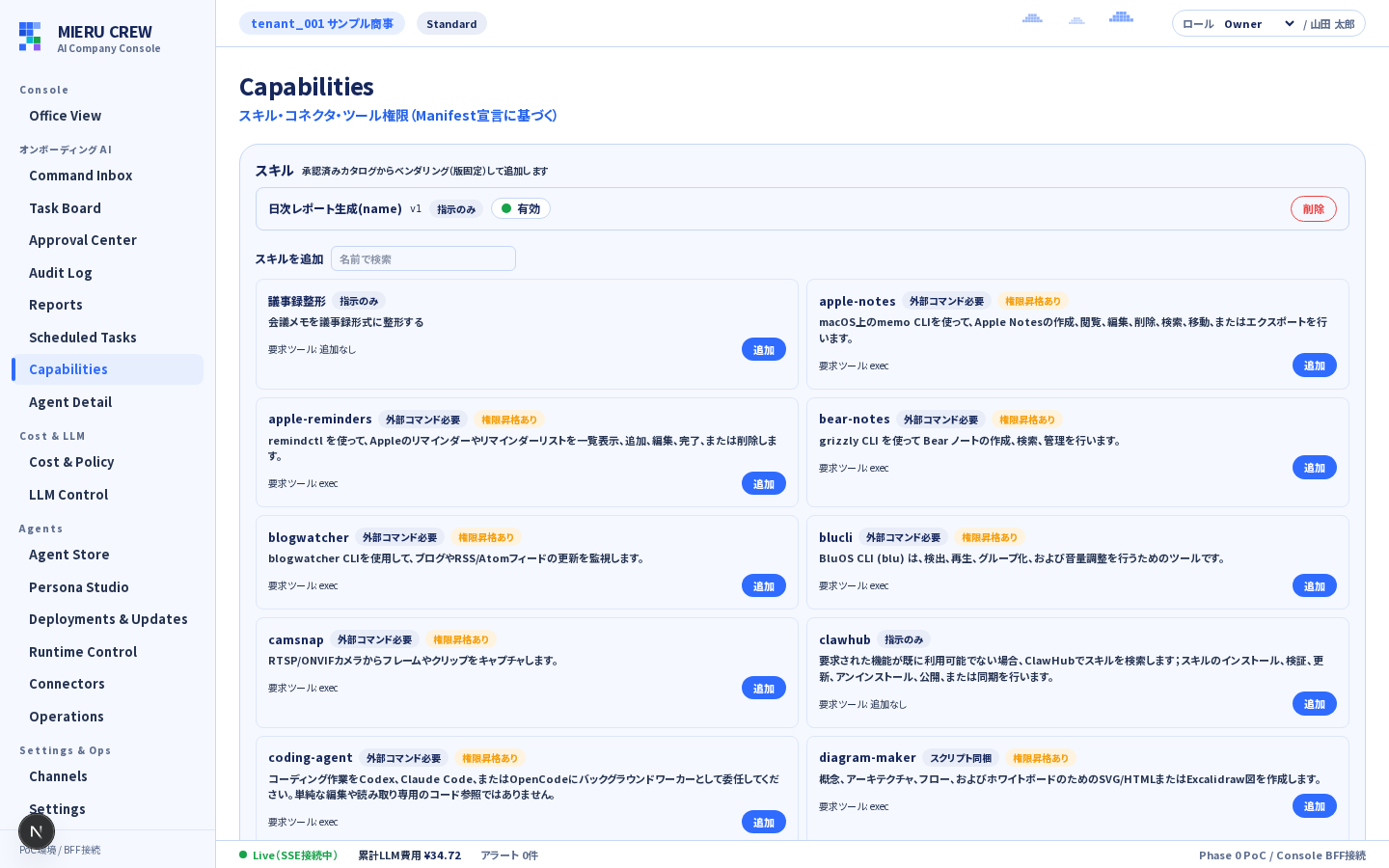Viewport: 1389px width, 868px height.
Task: Click the bear-notes skill title
Action: 855,419
